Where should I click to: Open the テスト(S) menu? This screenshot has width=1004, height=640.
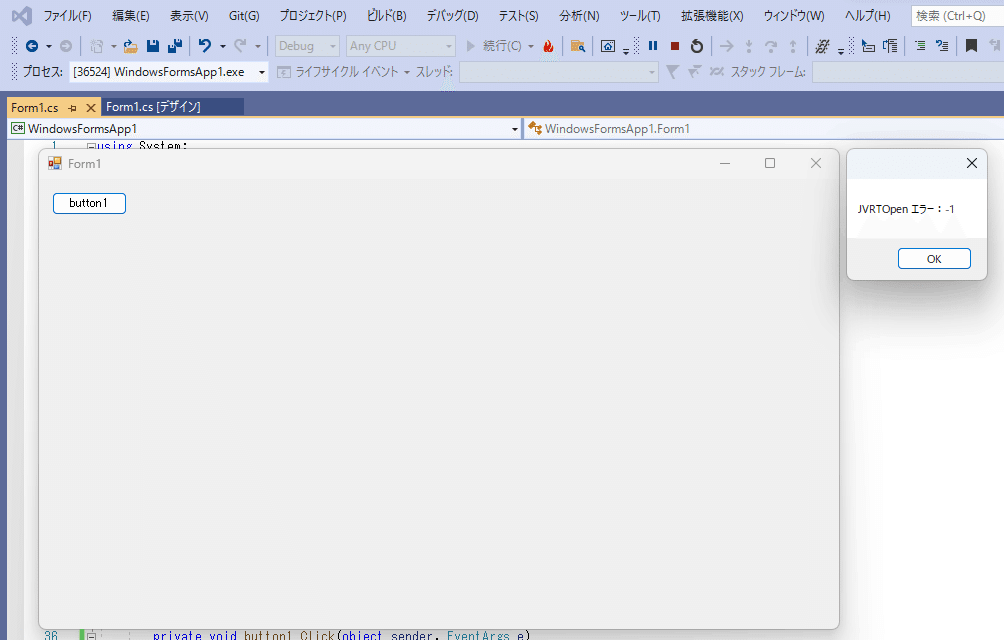click(518, 16)
